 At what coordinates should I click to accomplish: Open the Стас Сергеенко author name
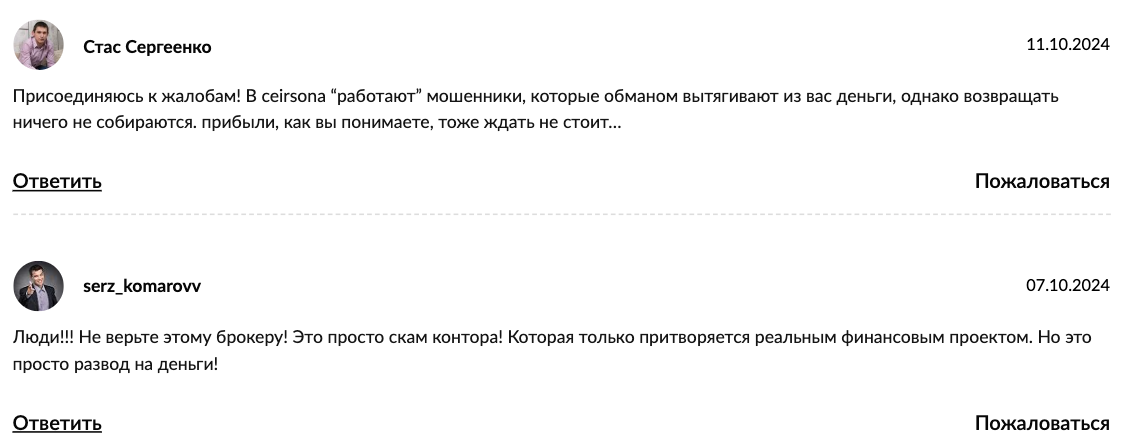147,47
